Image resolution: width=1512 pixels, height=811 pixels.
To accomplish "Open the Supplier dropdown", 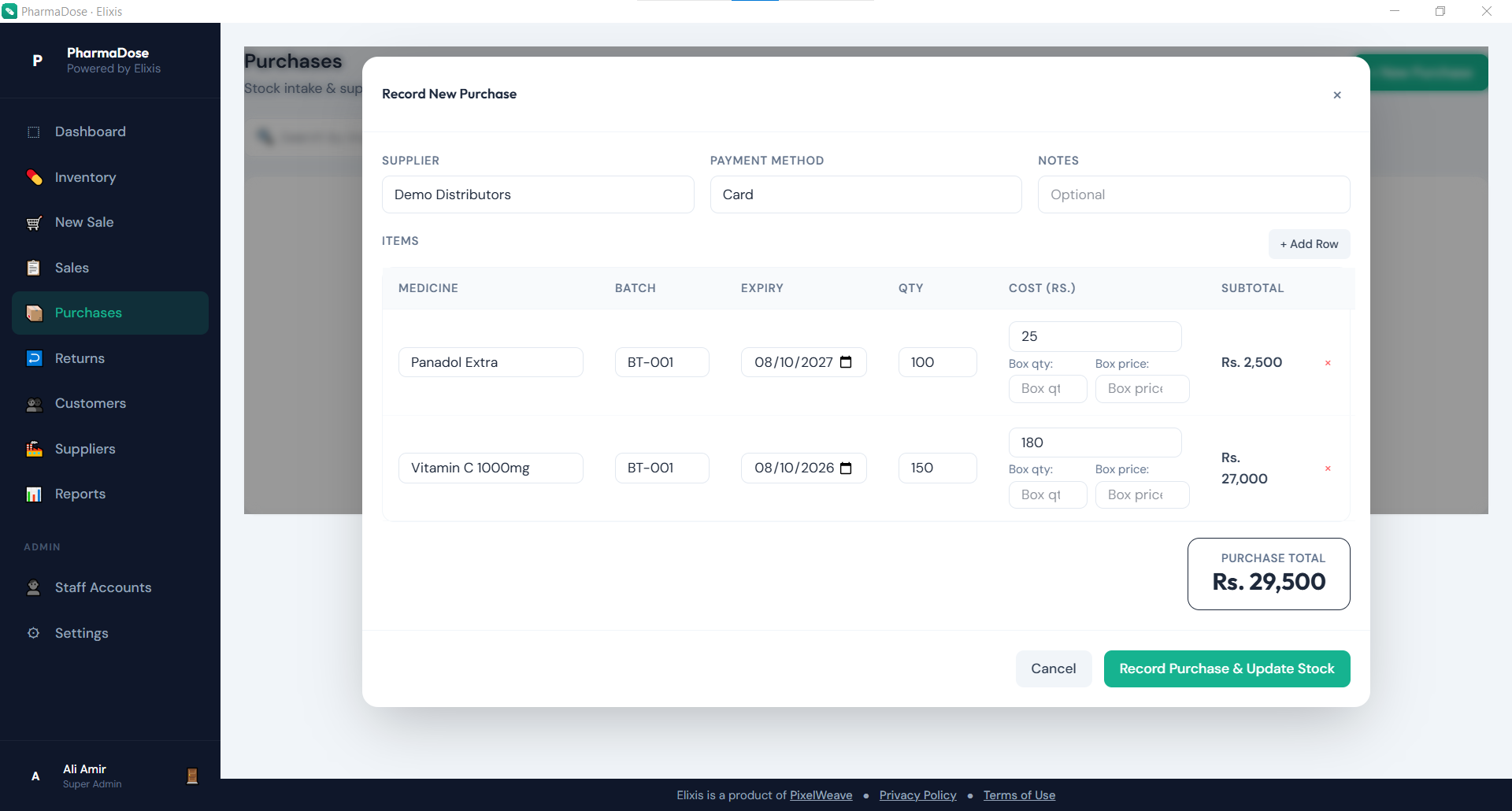I will point(538,194).
